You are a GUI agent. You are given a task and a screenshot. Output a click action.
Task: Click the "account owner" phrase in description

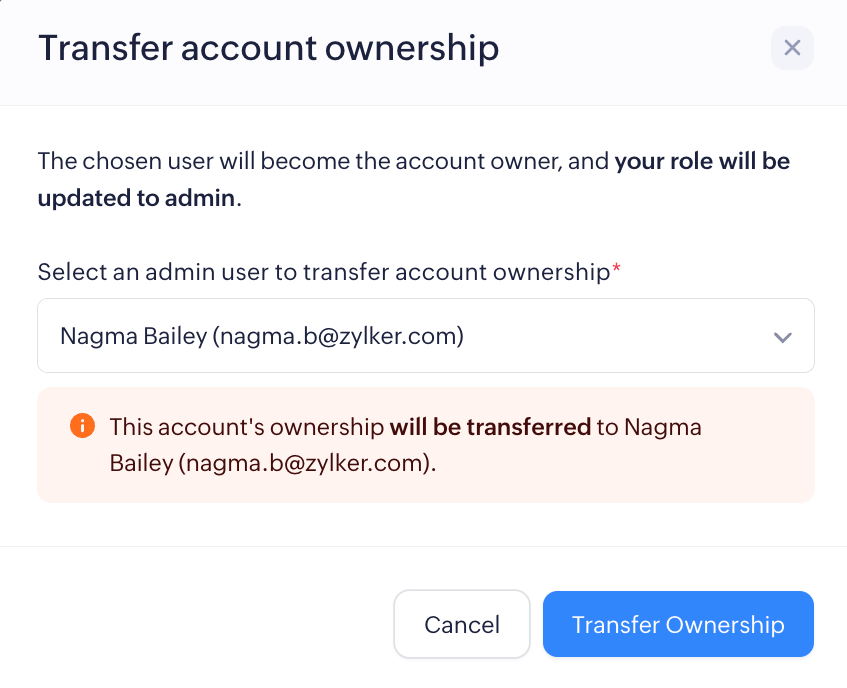464,161
